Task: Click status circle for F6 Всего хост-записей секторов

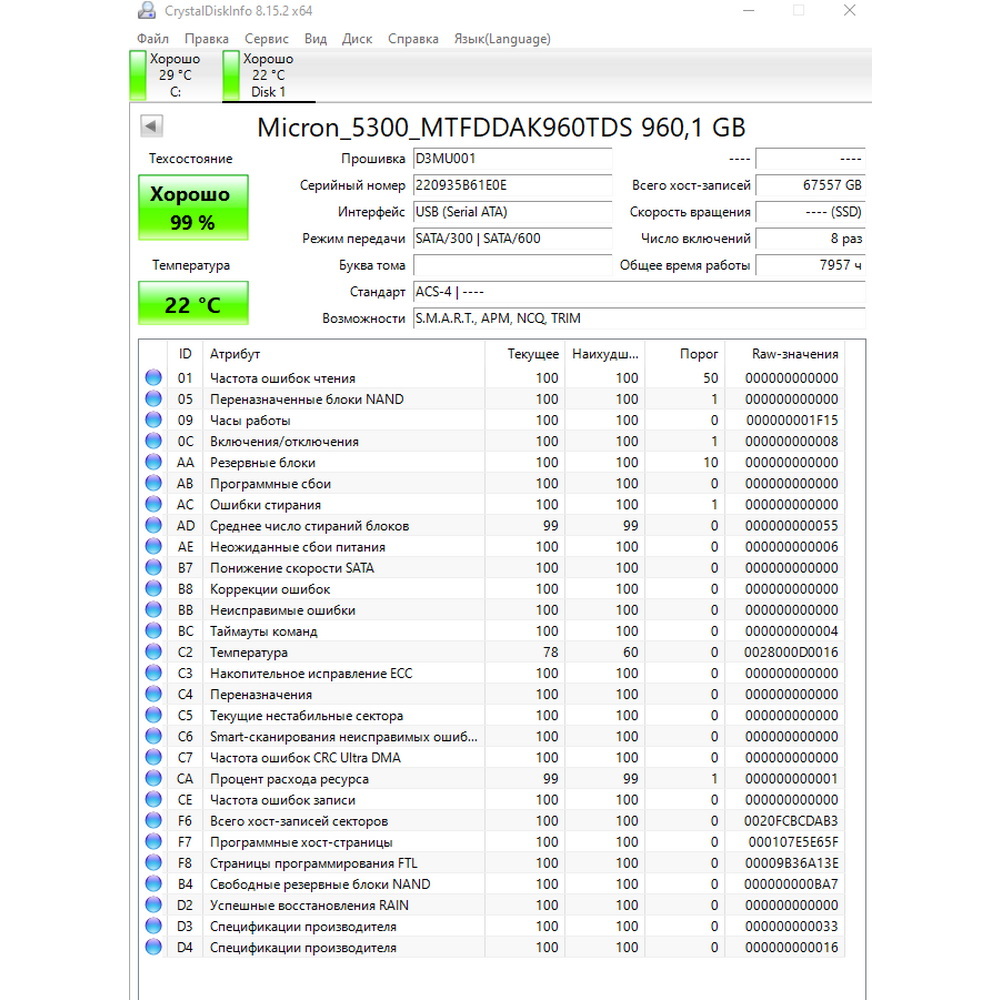Action: (x=154, y=821)
